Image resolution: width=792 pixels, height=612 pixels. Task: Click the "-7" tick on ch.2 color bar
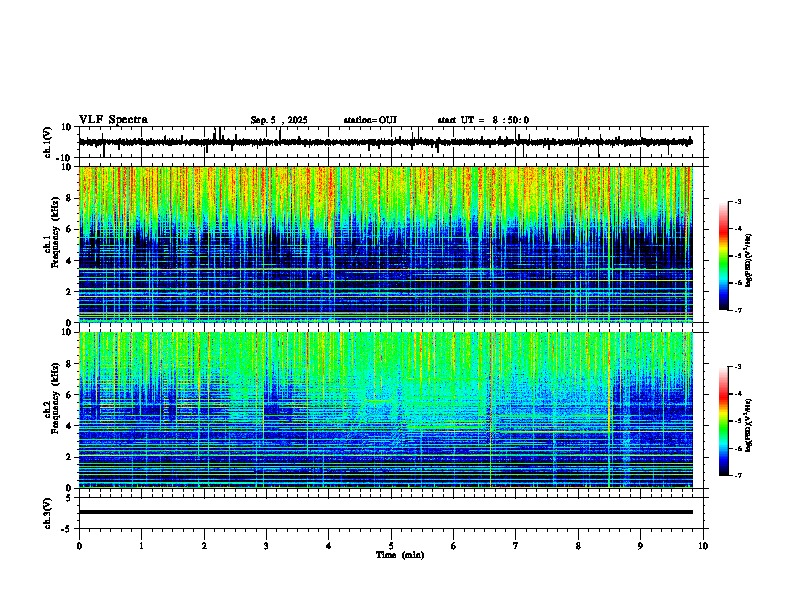click(x=738, y=475)
